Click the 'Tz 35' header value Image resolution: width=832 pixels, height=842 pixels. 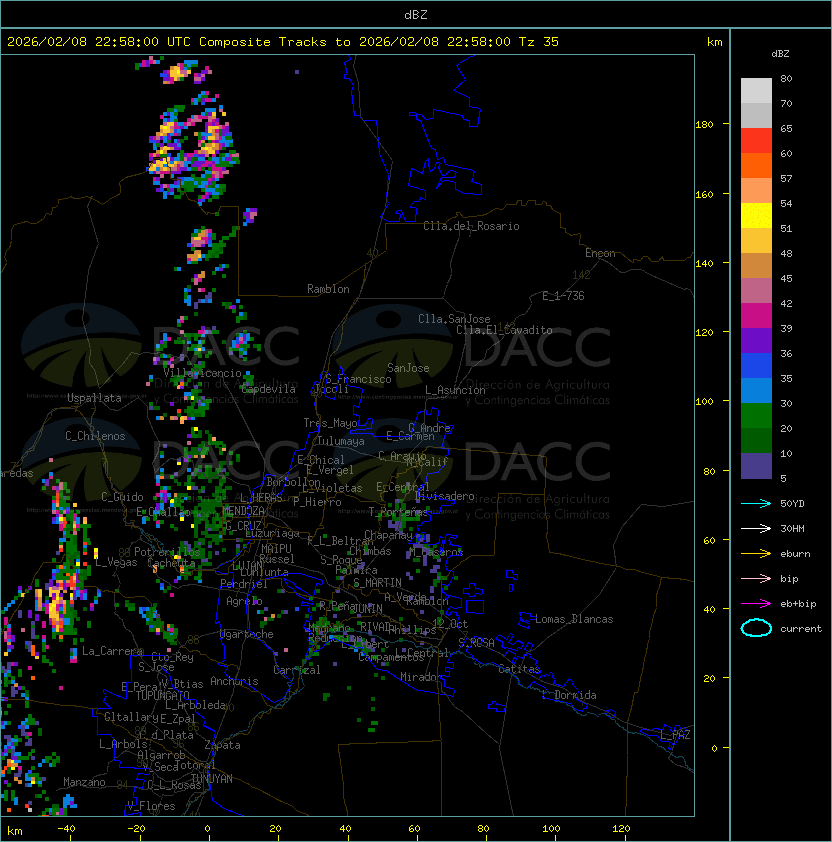click(x=539, y=42)
